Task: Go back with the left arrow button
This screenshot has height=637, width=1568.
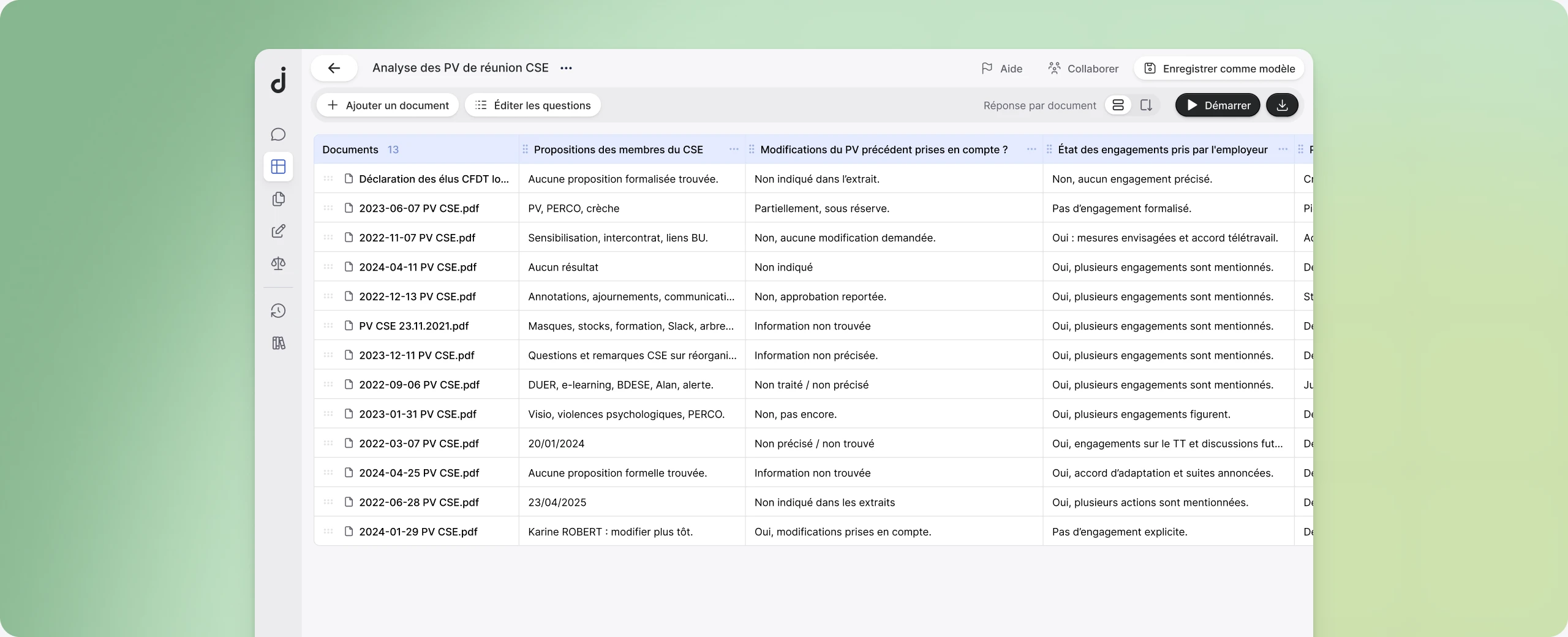Action: click(334, 68)
